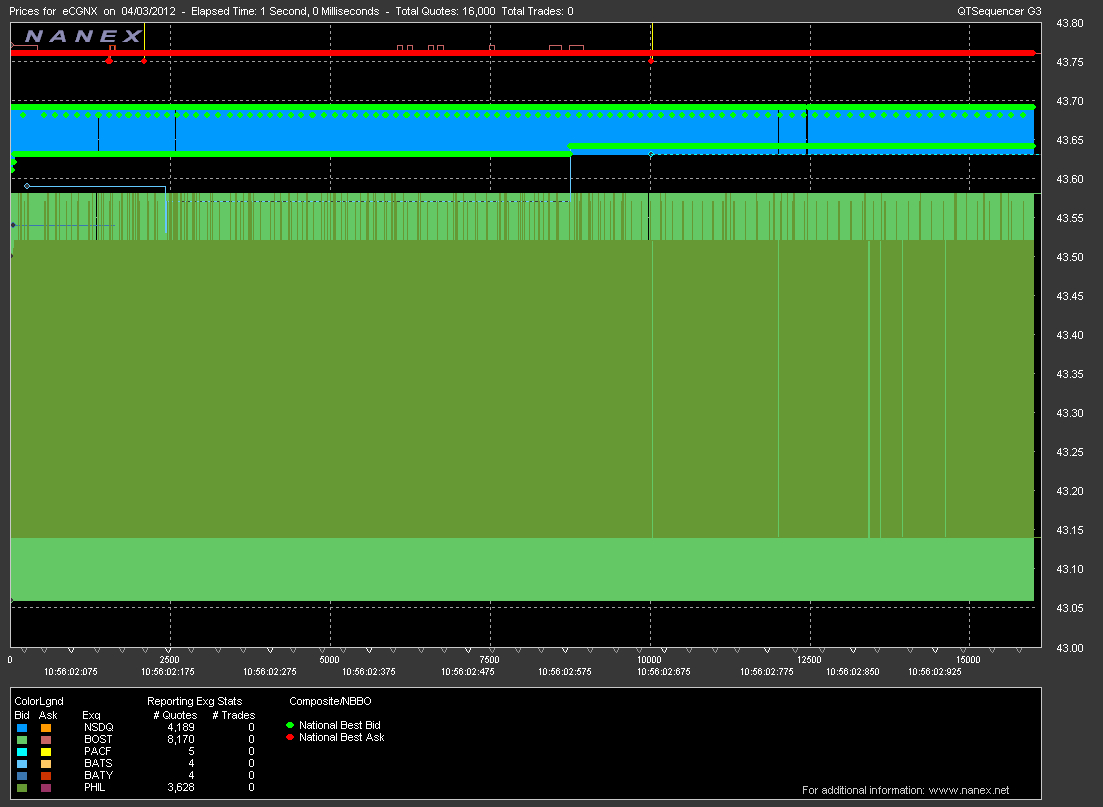Click "Total Quotes: 16,000" in the title
This screenshot has height=807, width=1103.
445,11
